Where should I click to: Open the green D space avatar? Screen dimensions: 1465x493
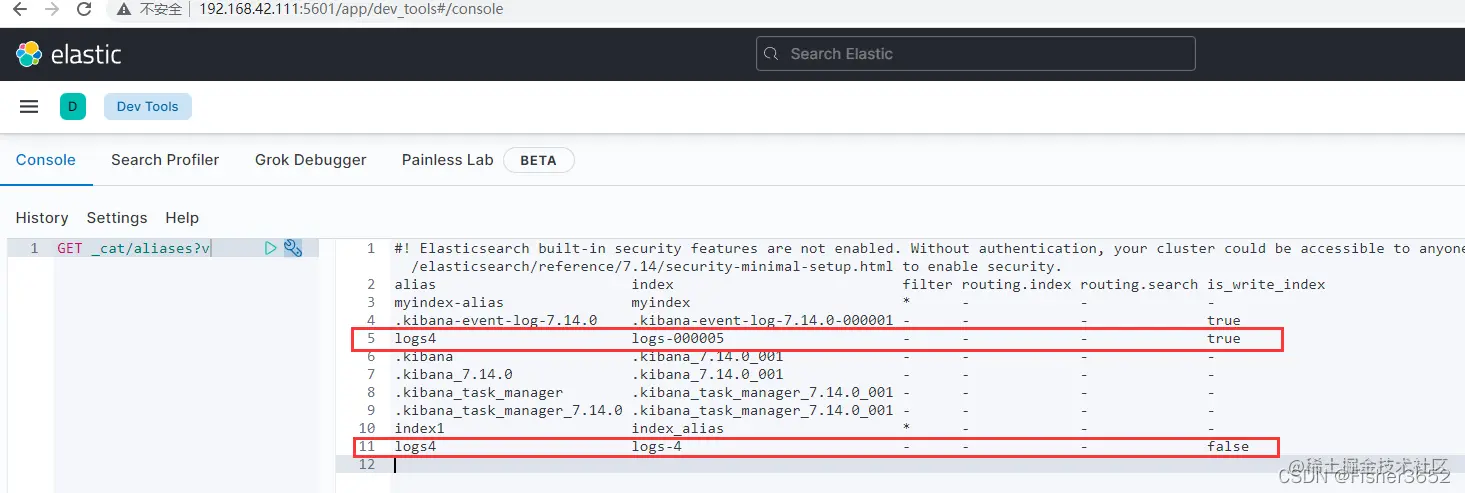pyautogui.click(x=72, y=106)
